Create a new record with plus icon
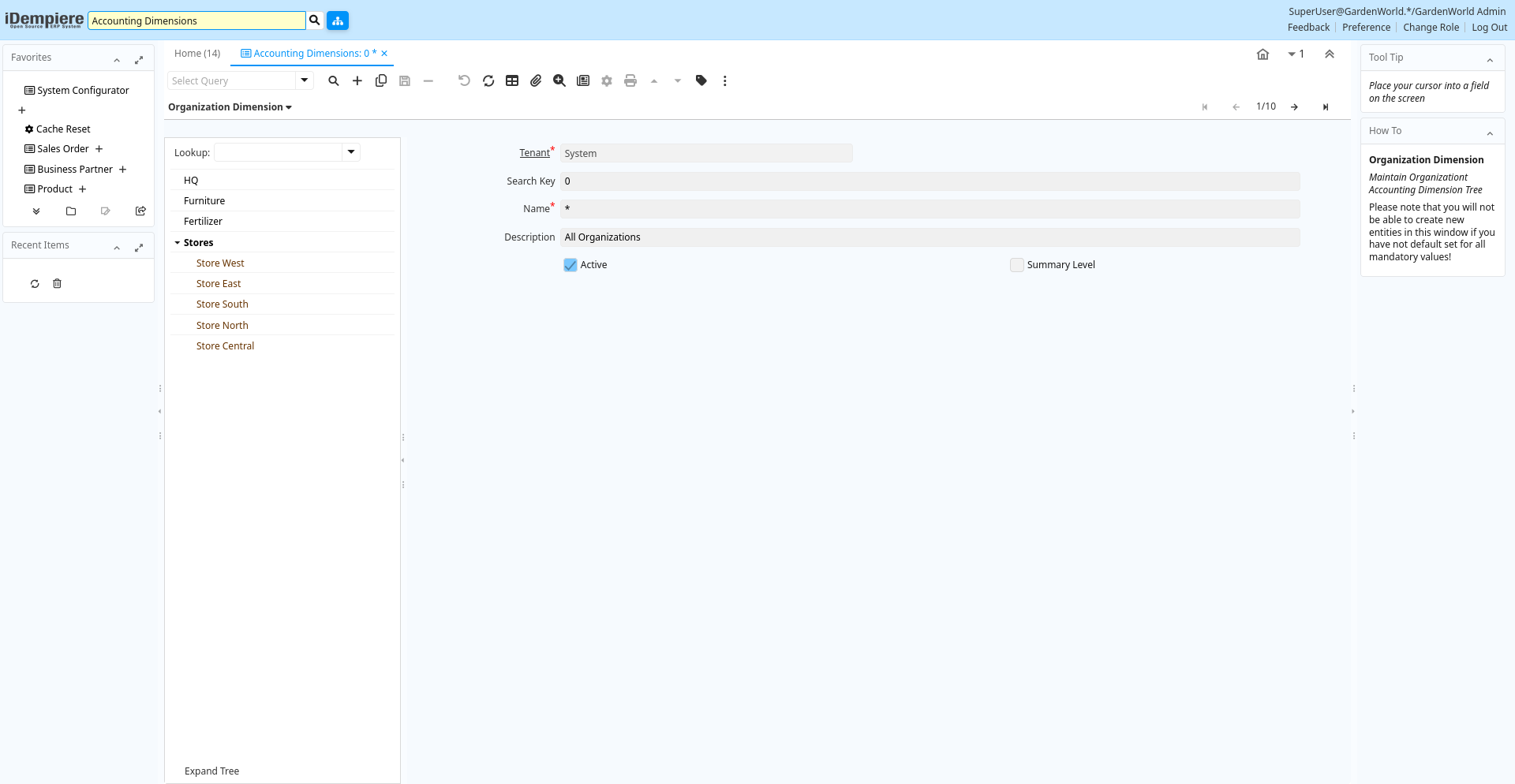The width and height of the screenshot is (1515, 784). click(357, 80)
